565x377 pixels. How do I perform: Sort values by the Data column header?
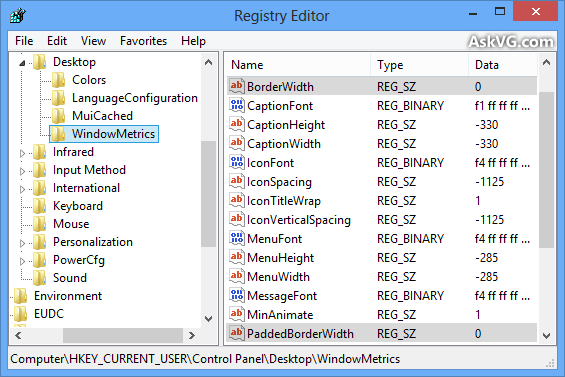coord(503,65)
